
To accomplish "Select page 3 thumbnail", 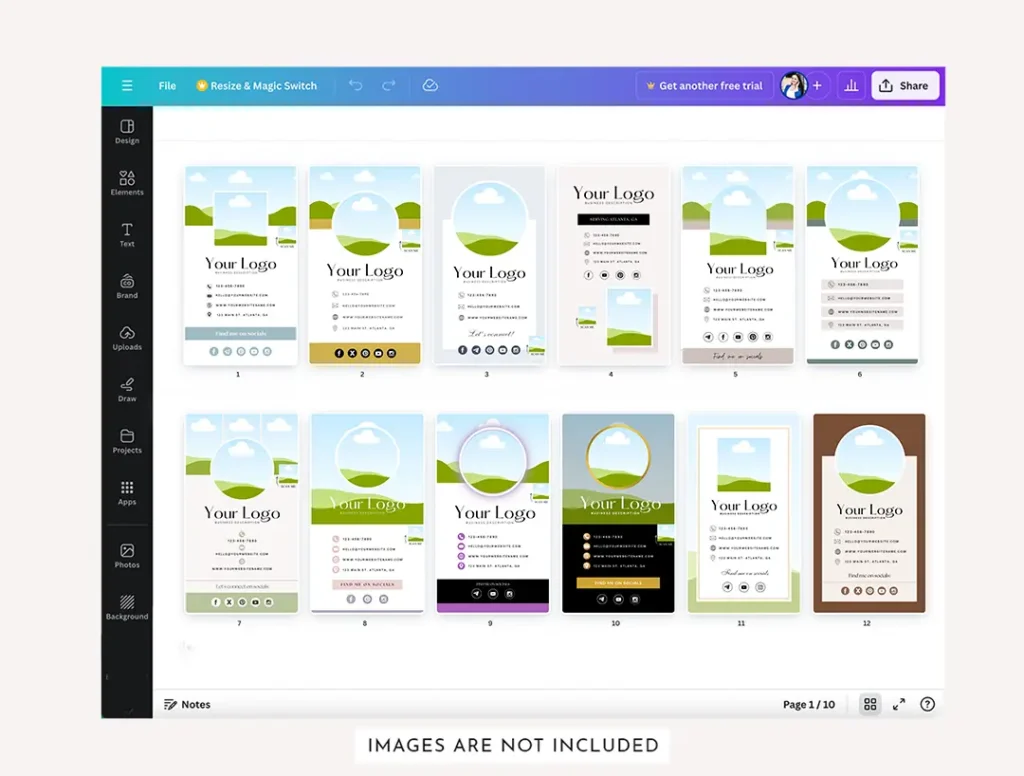I will click(x=490, y=265).
